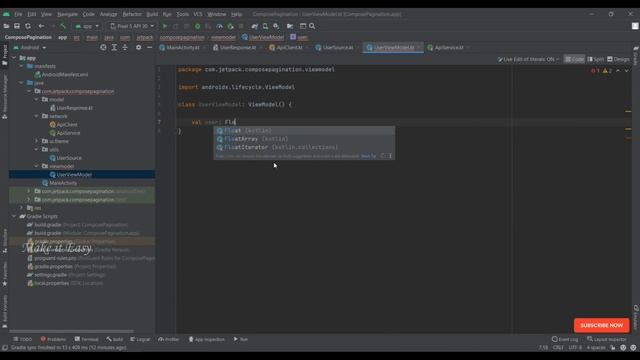
Task: Open the Problems tool window
Action: pyautogui.click(x=53, y=339)
